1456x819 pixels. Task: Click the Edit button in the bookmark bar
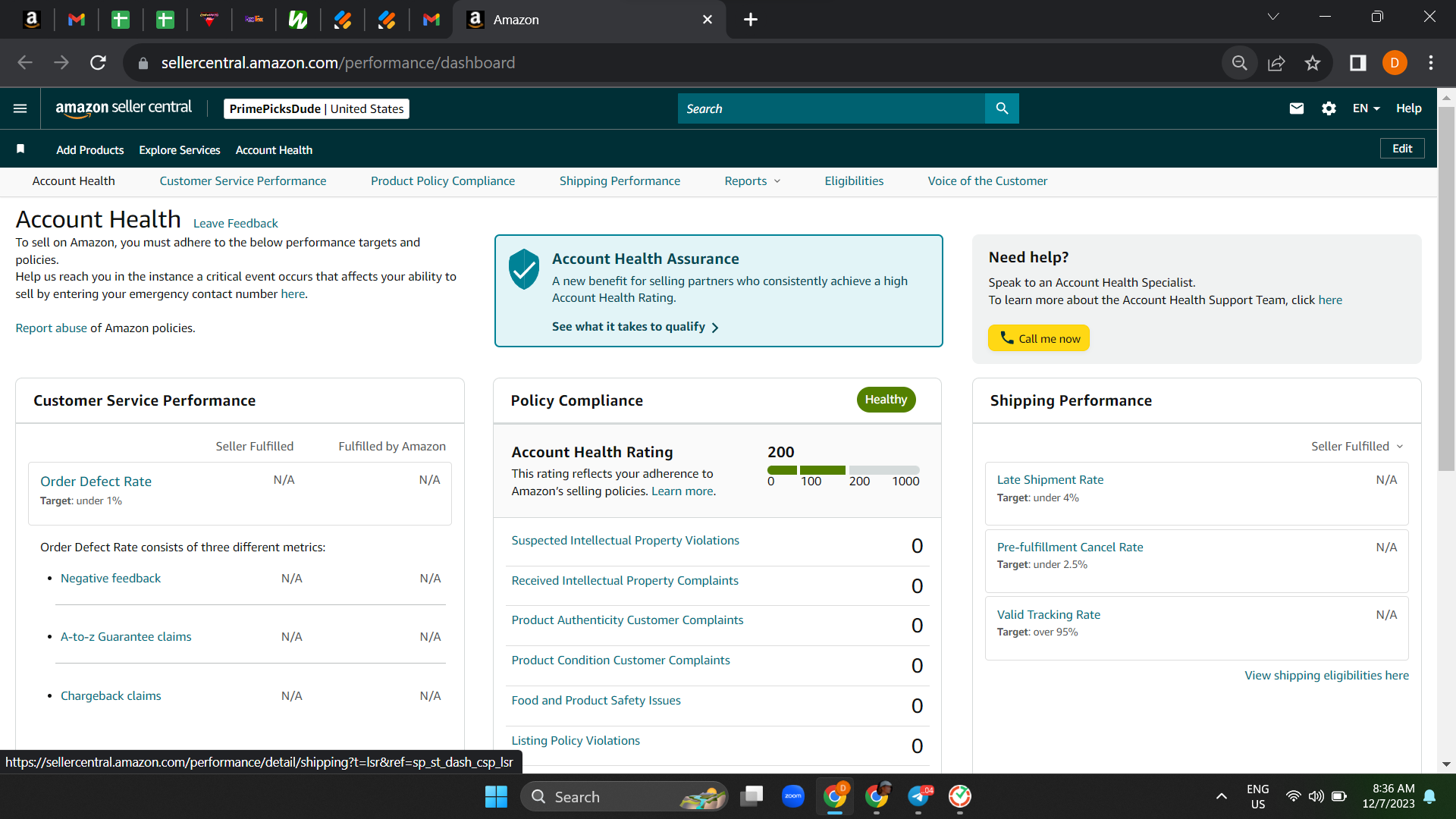[1402, 149]
